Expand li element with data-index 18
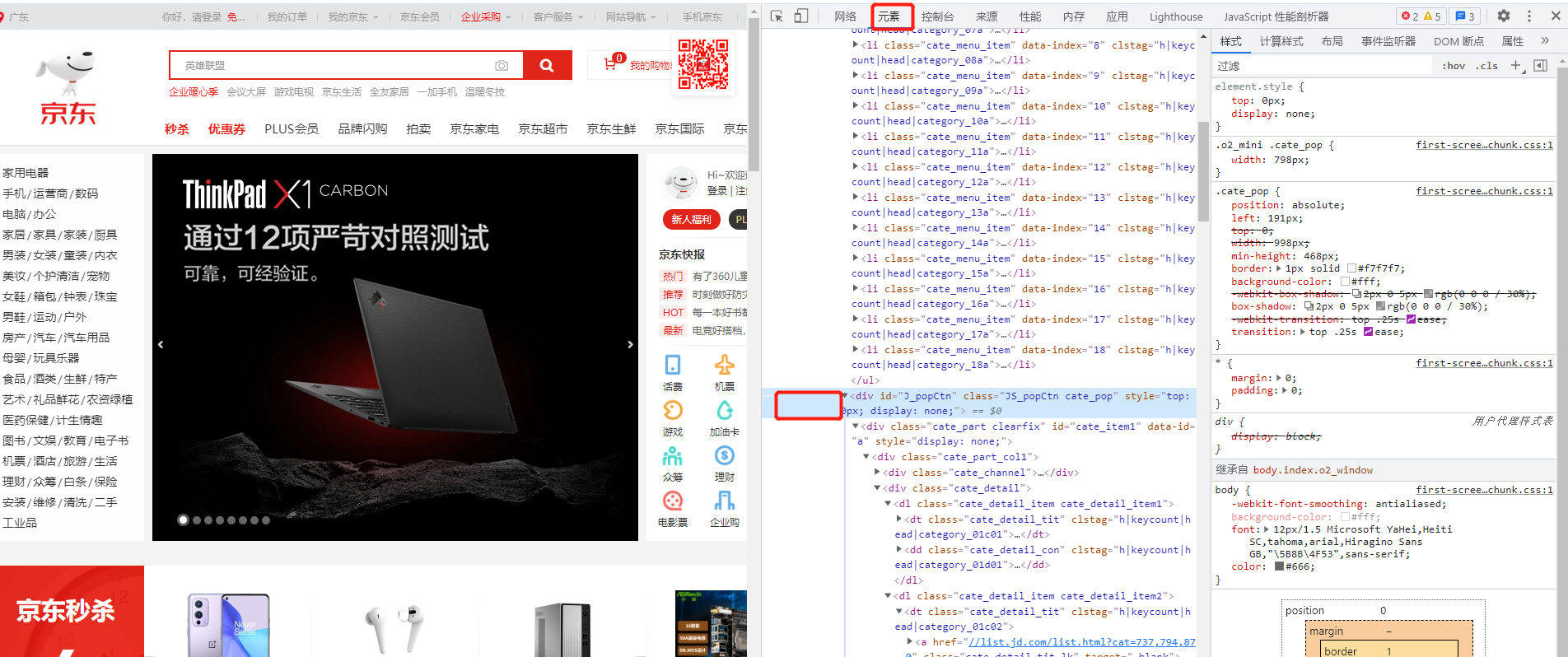The height and width of the screenshot is (657, 1568). (x=855, y=350)
